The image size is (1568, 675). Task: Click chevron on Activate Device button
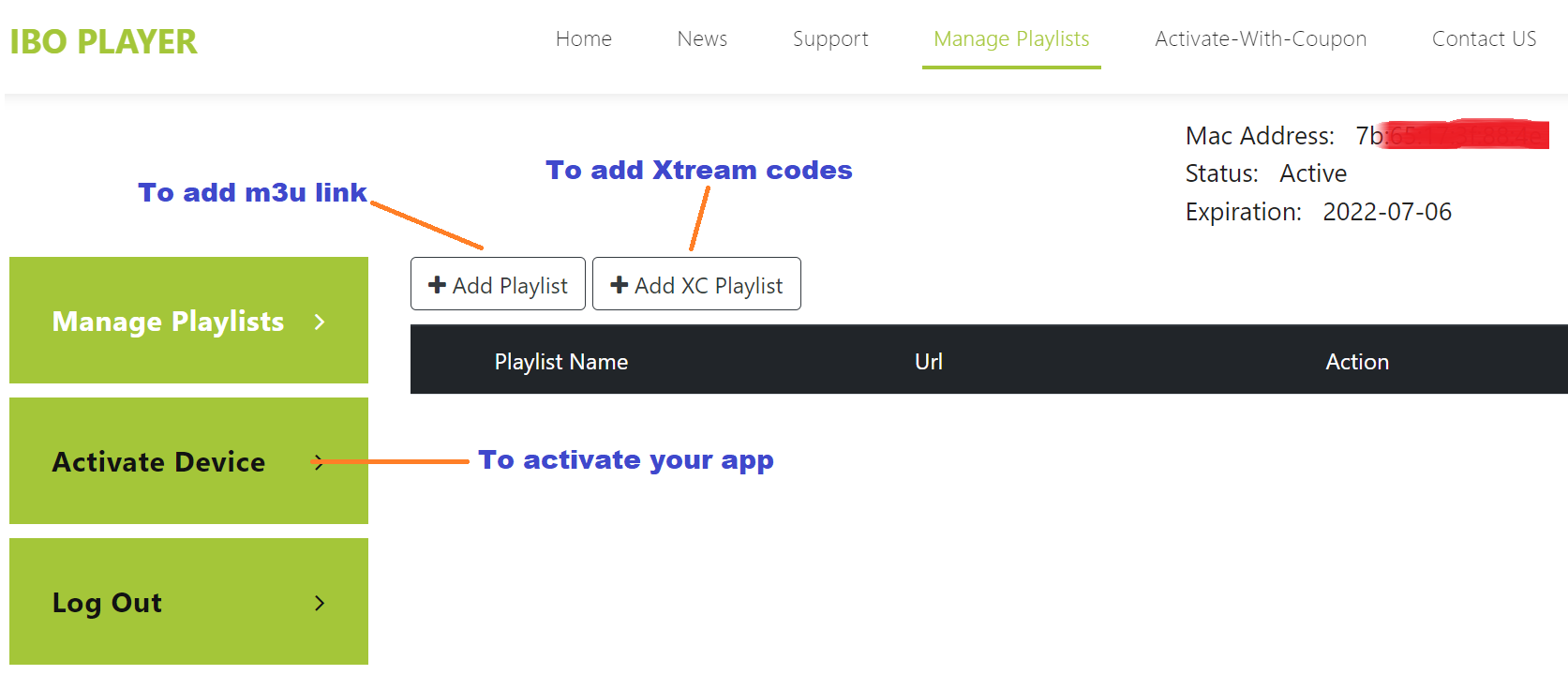pyautogui.click(x=320, y=462)
